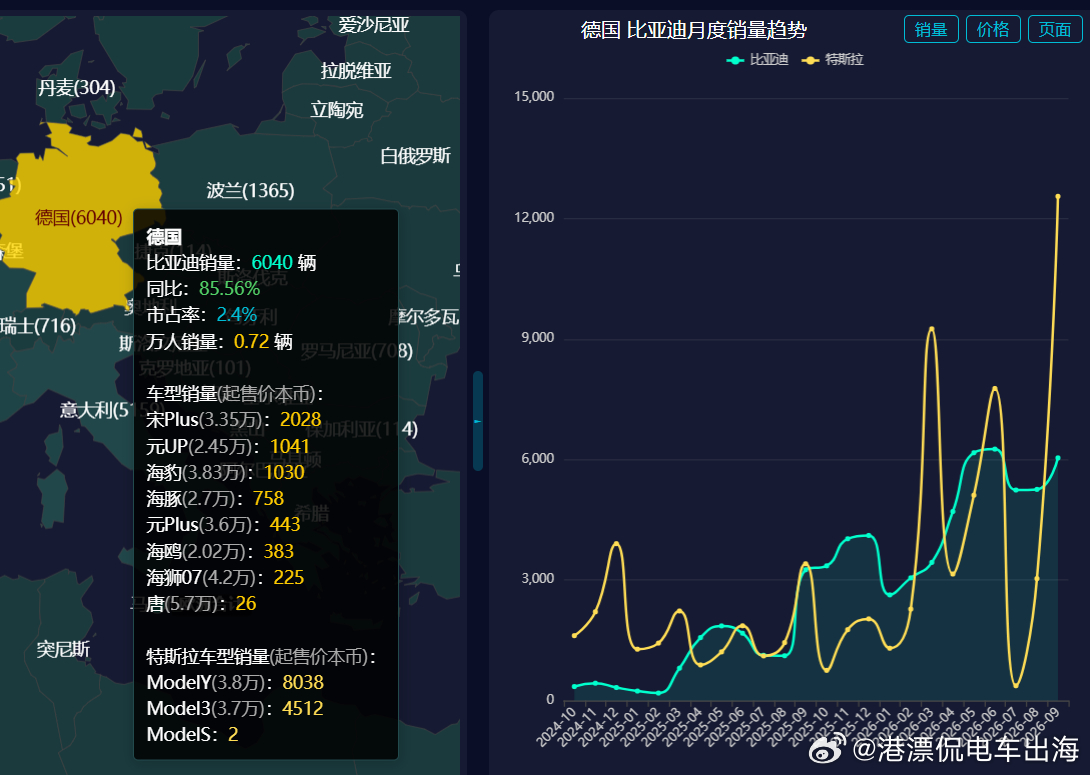This screenshot has height=775, width=1090.
Task: Click the 同比 85.56% value
Action: tap(229, 288)
